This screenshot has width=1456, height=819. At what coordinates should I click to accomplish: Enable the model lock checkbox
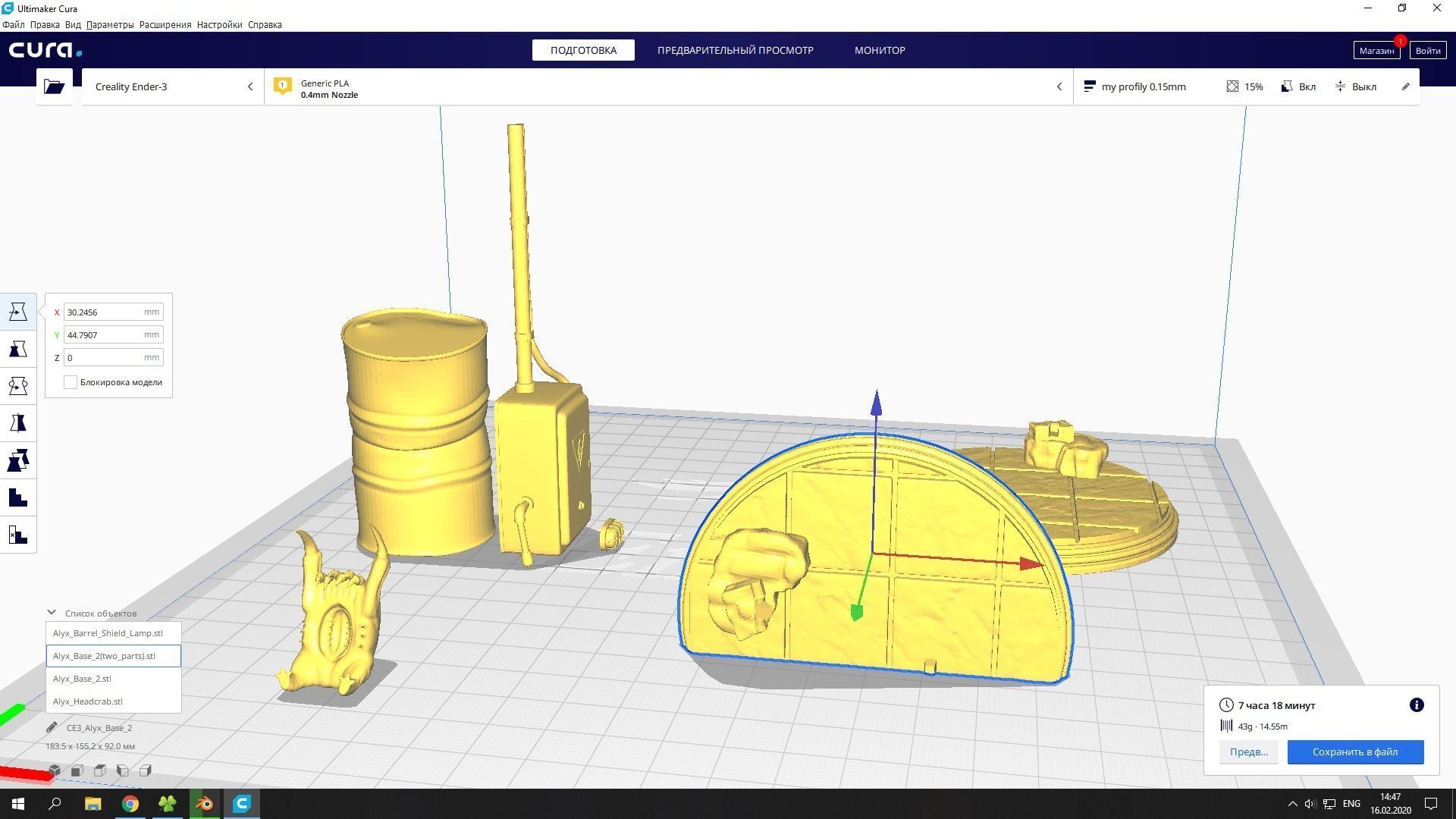click(71, 382)
